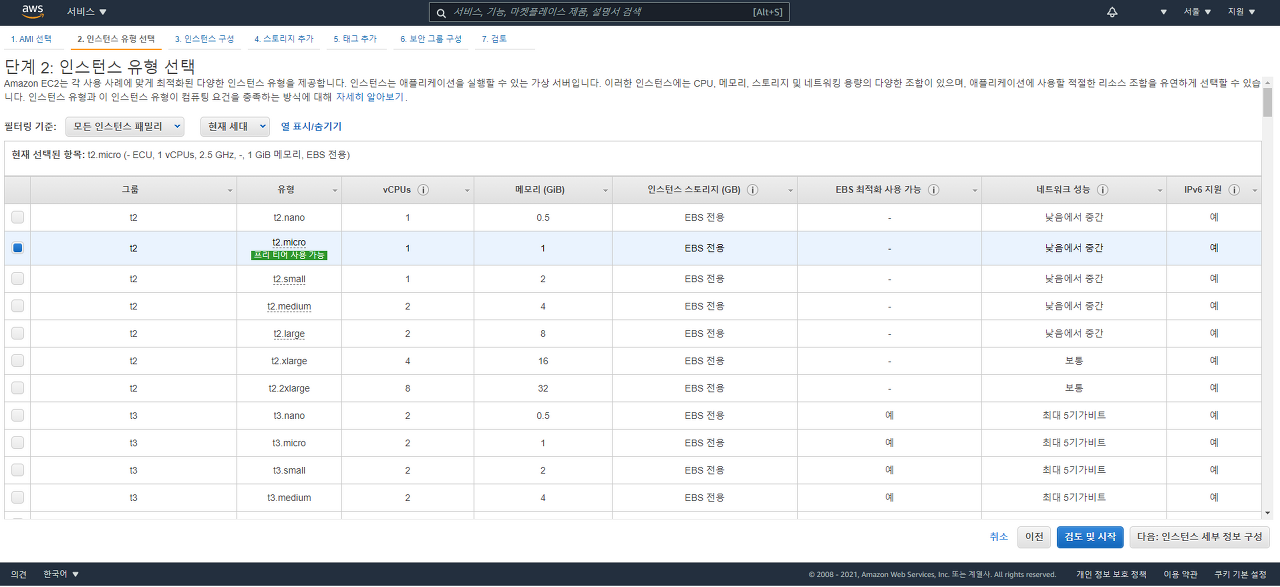Open the 열 표시/숨기기 link
1280x587 pixels.
pos(311,127)
